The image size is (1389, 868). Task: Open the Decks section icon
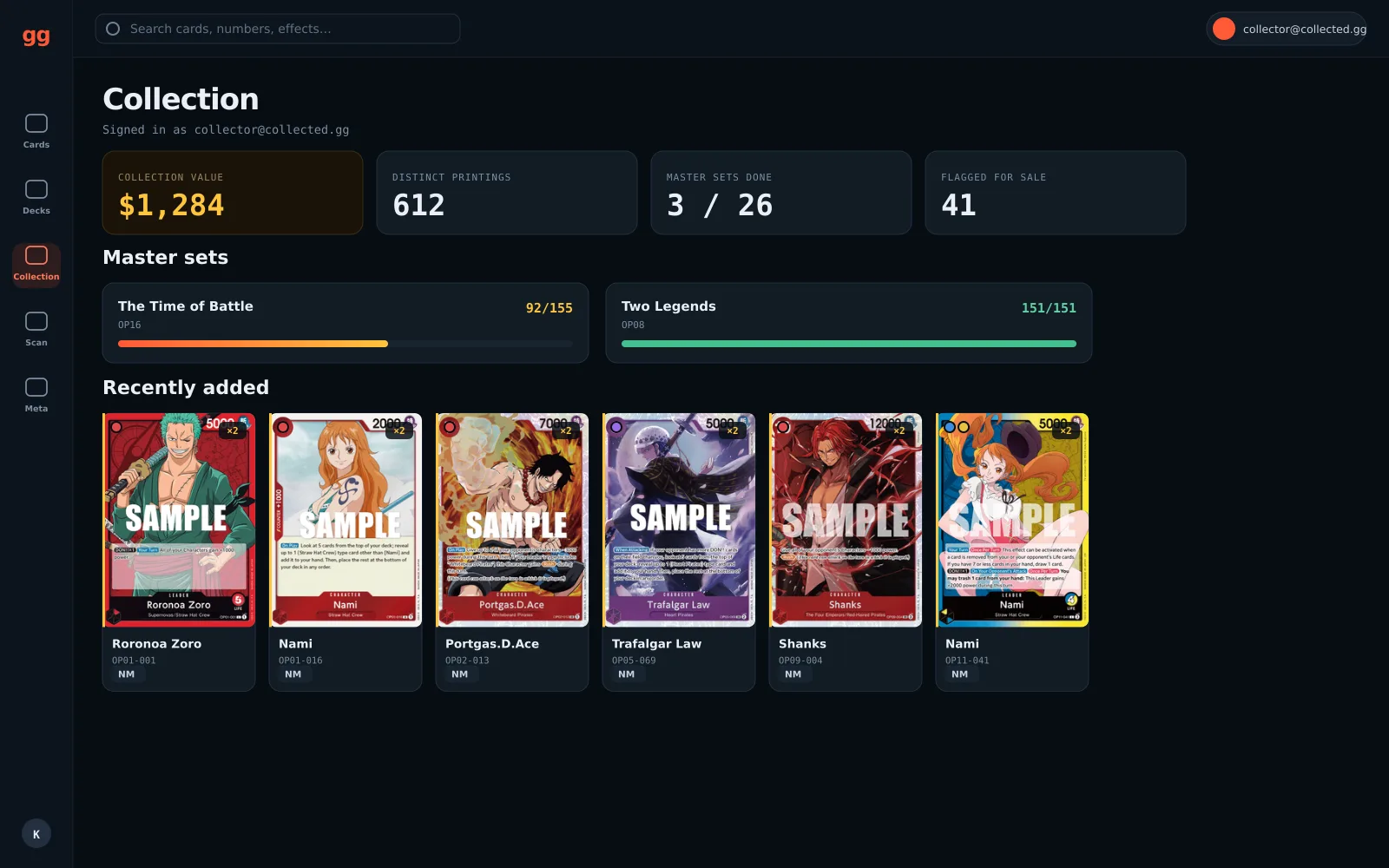click(36, 189)
